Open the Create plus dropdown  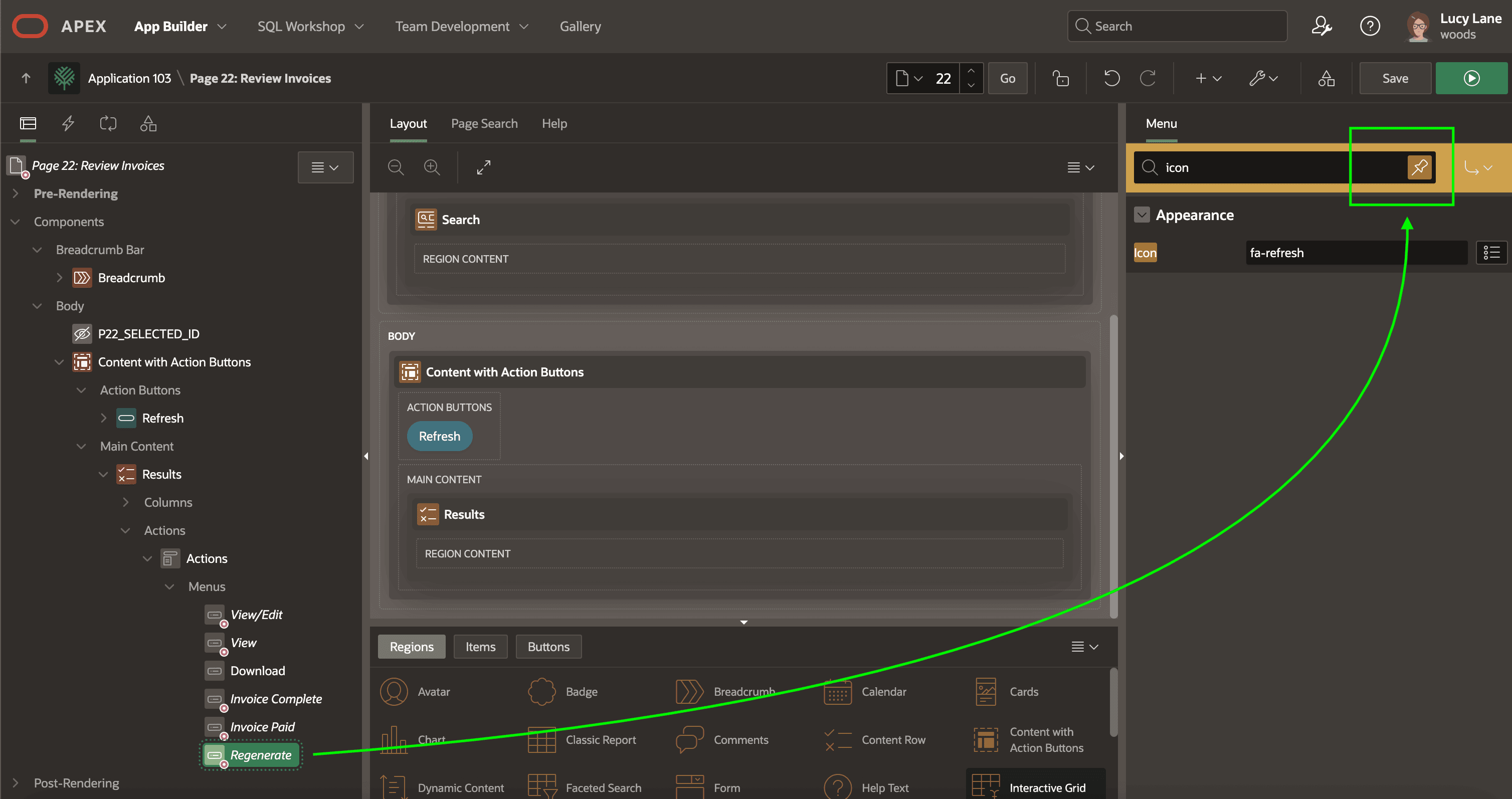[1208, 78]
